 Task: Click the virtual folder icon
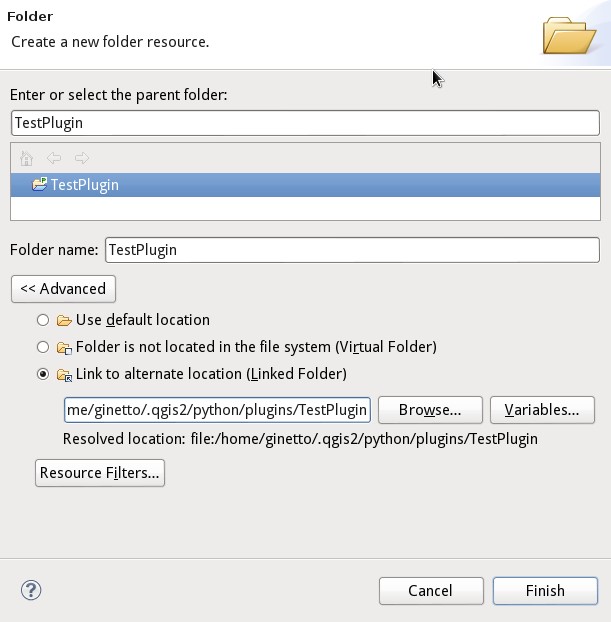coord(64,347)
